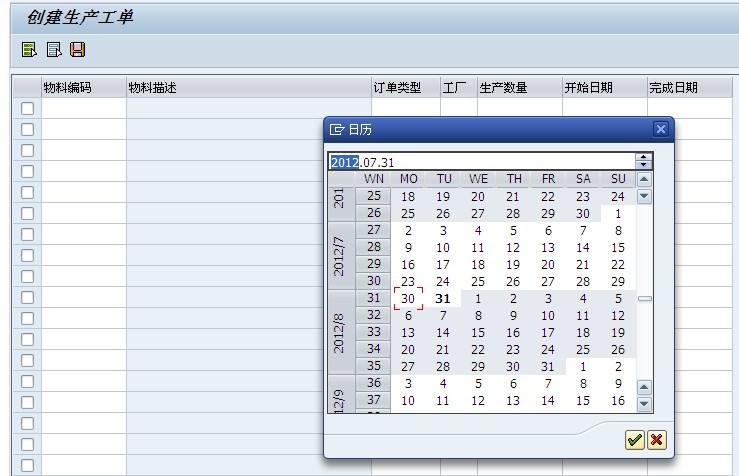The width and height of the screenshot is (739, 476).
Task: Tick the checkbox of the second table row
Action: point(27,129)
